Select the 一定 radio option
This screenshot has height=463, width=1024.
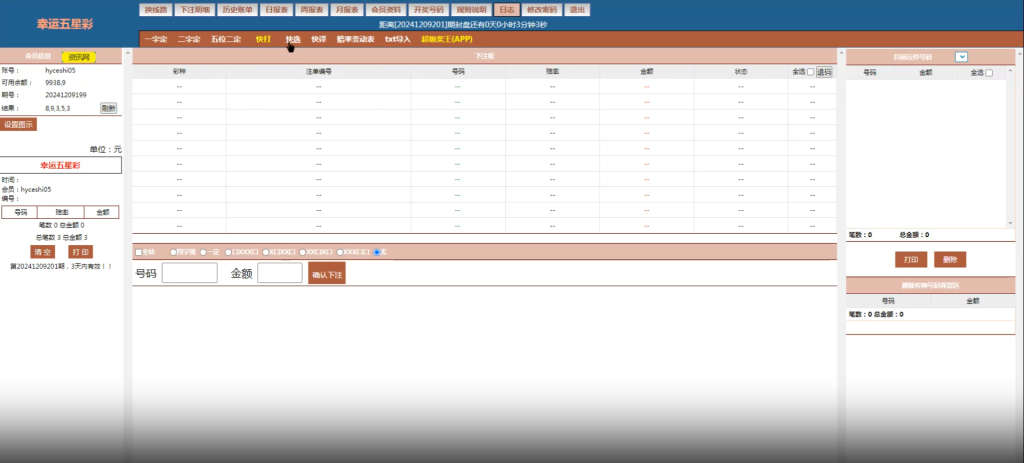[x=203, y=252]
